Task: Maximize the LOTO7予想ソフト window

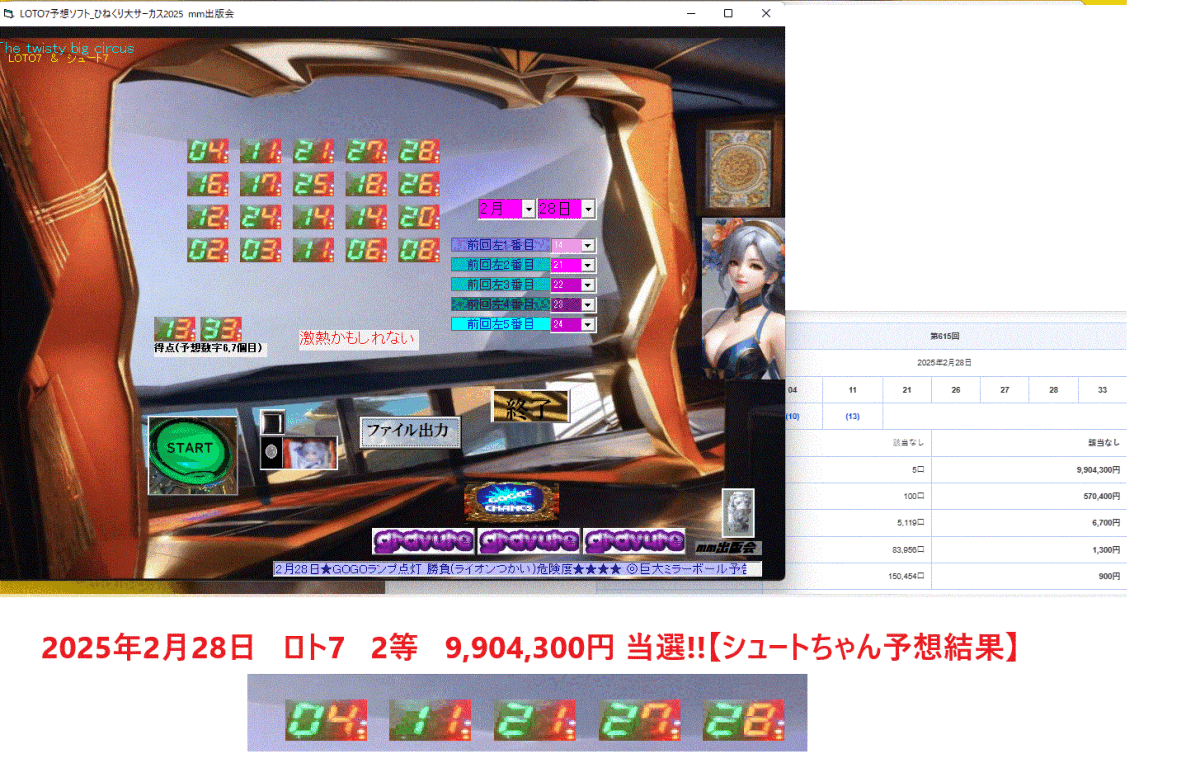Action: [728, 13]
